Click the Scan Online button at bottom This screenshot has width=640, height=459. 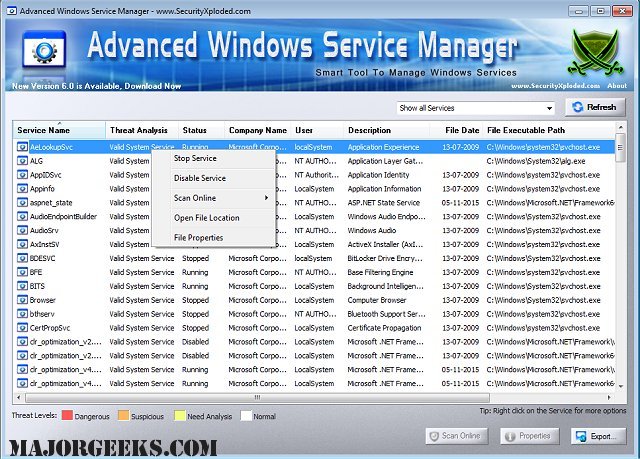tap(457, 436)
